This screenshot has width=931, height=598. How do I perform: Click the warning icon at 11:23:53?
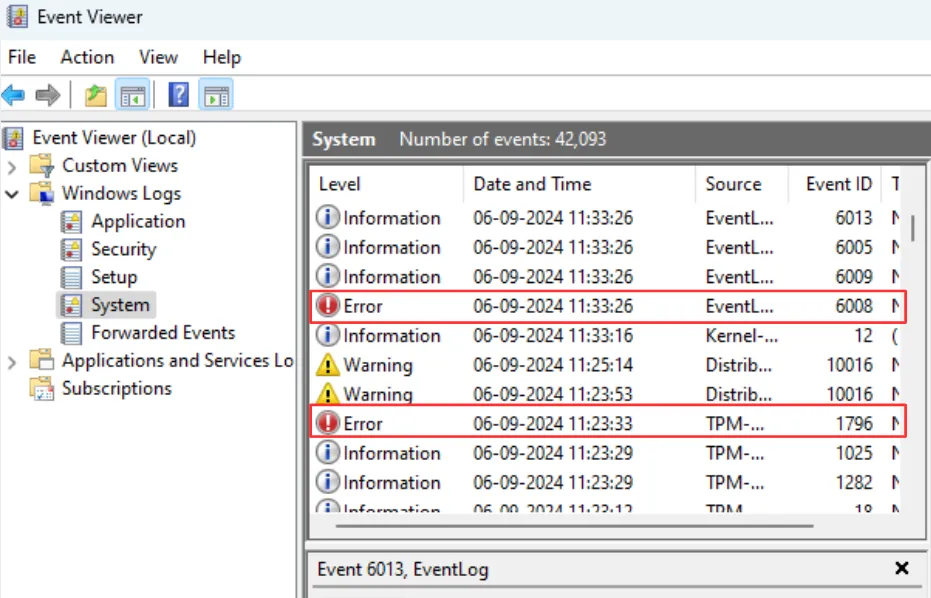click(x=328, y=394)
